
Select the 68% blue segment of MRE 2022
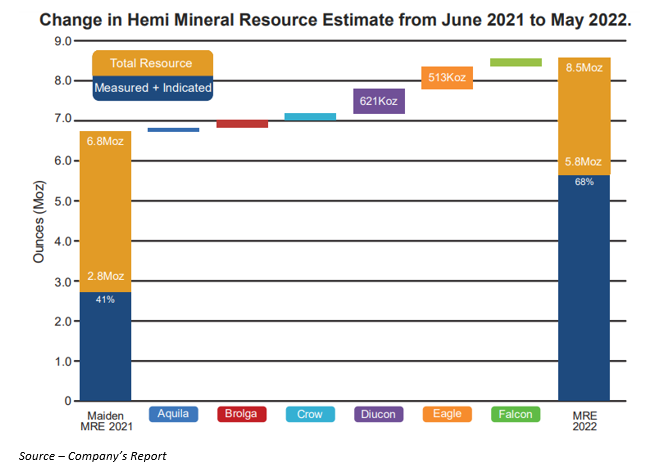point(584,290)
